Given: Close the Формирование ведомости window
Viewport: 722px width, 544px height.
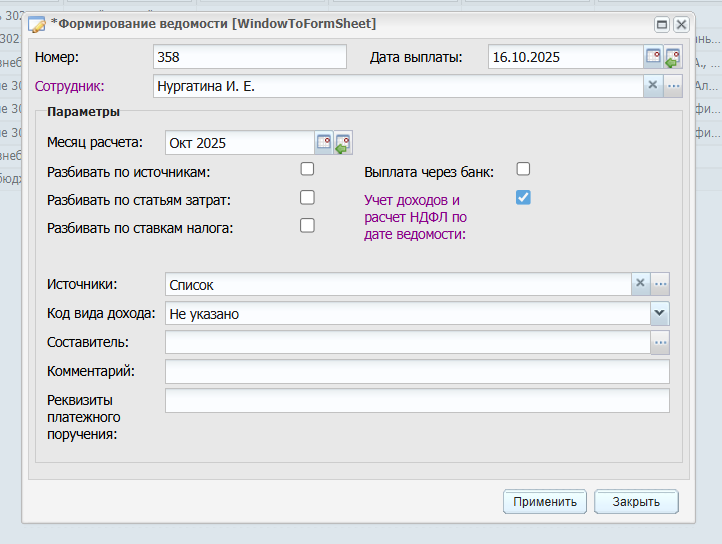Looking at the screenshot, I should pos(681,24).
